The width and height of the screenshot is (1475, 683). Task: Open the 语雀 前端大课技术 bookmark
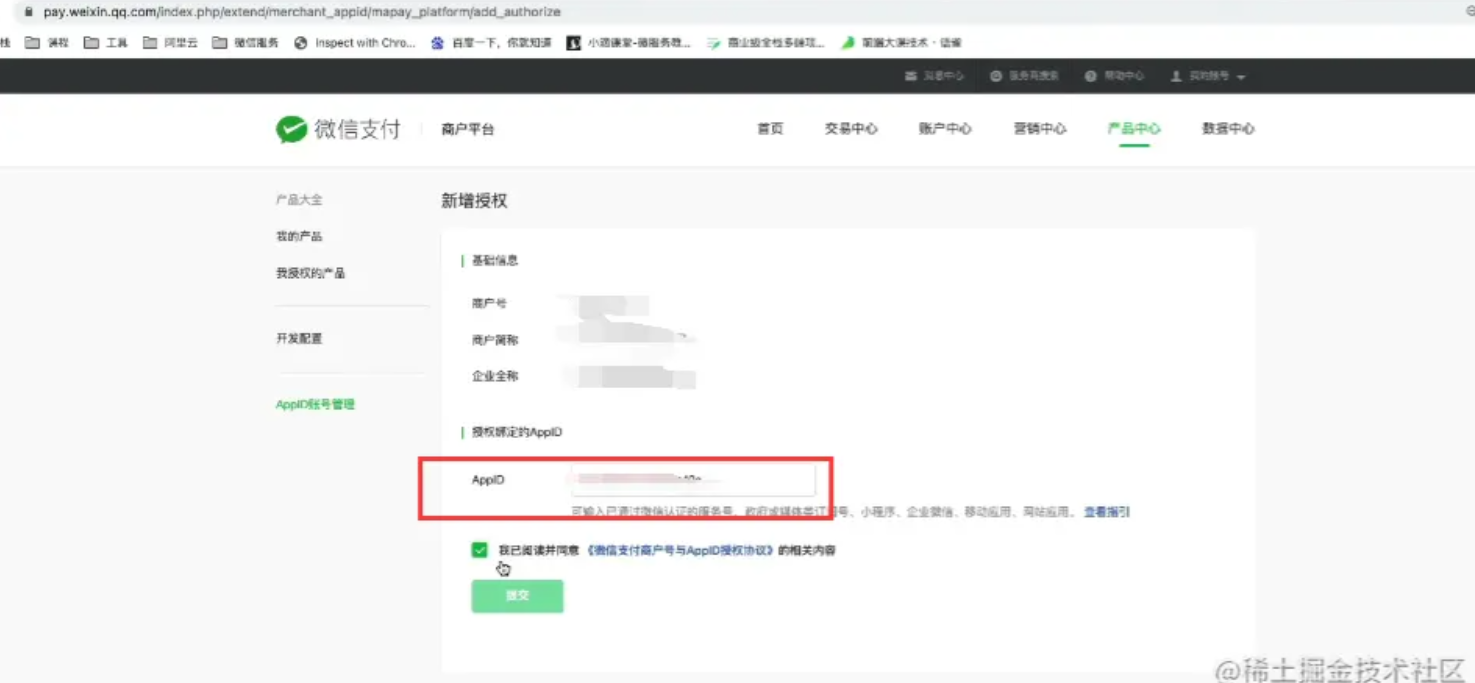[902, 43]
